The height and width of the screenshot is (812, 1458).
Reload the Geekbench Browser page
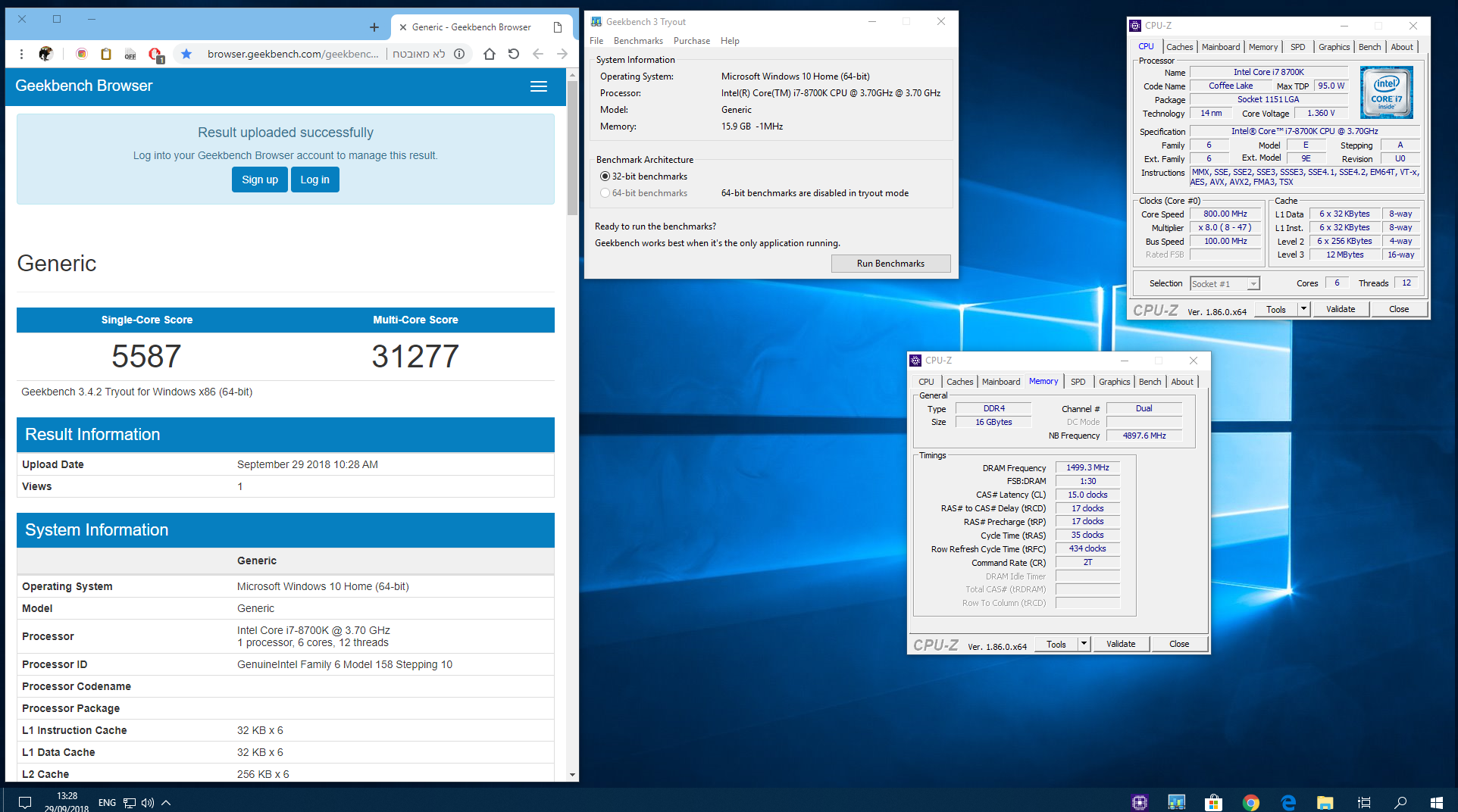pos(514,54)
